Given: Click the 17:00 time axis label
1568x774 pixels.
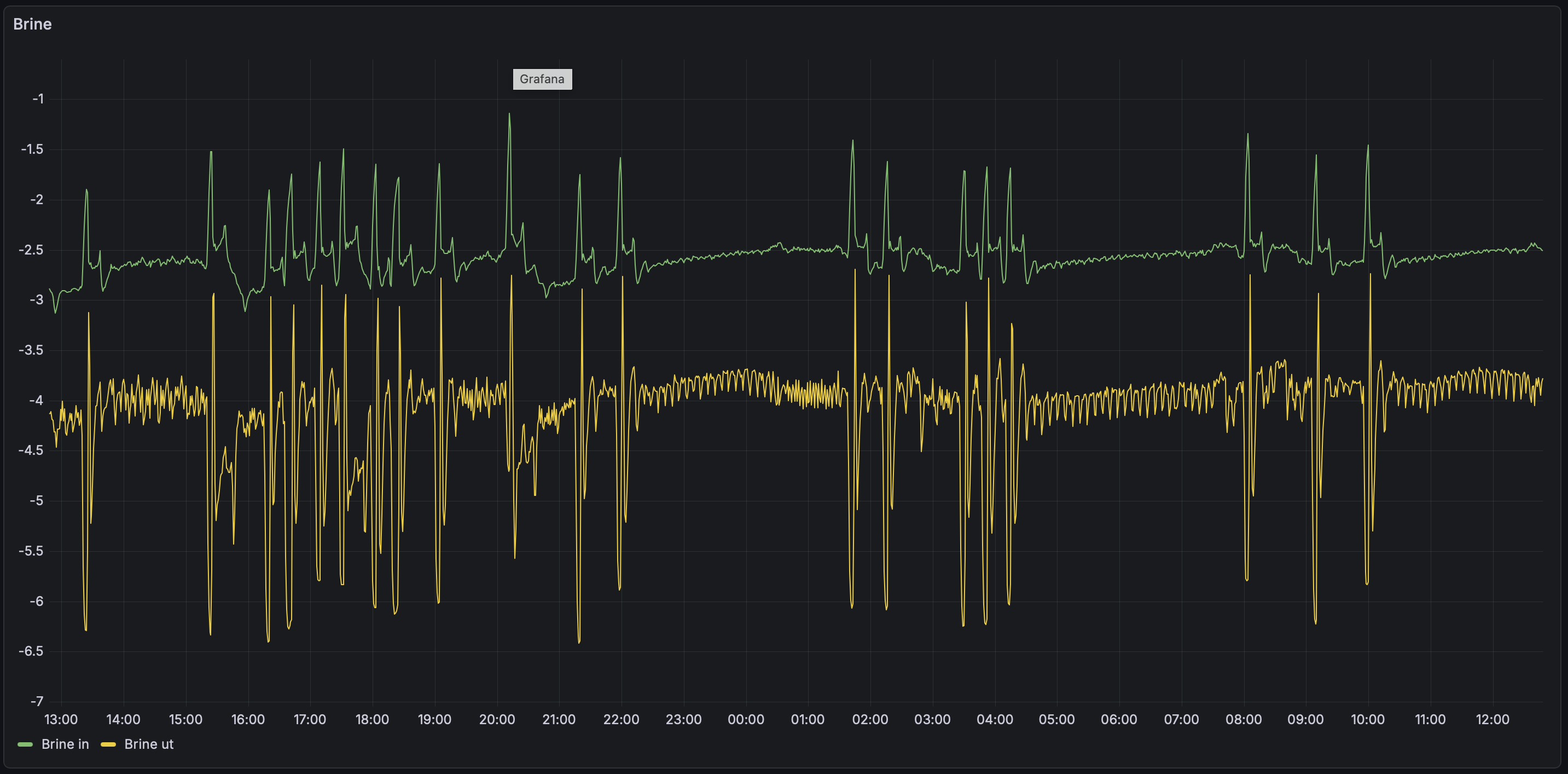Looking at the screenshot, I should click(310, 719).
